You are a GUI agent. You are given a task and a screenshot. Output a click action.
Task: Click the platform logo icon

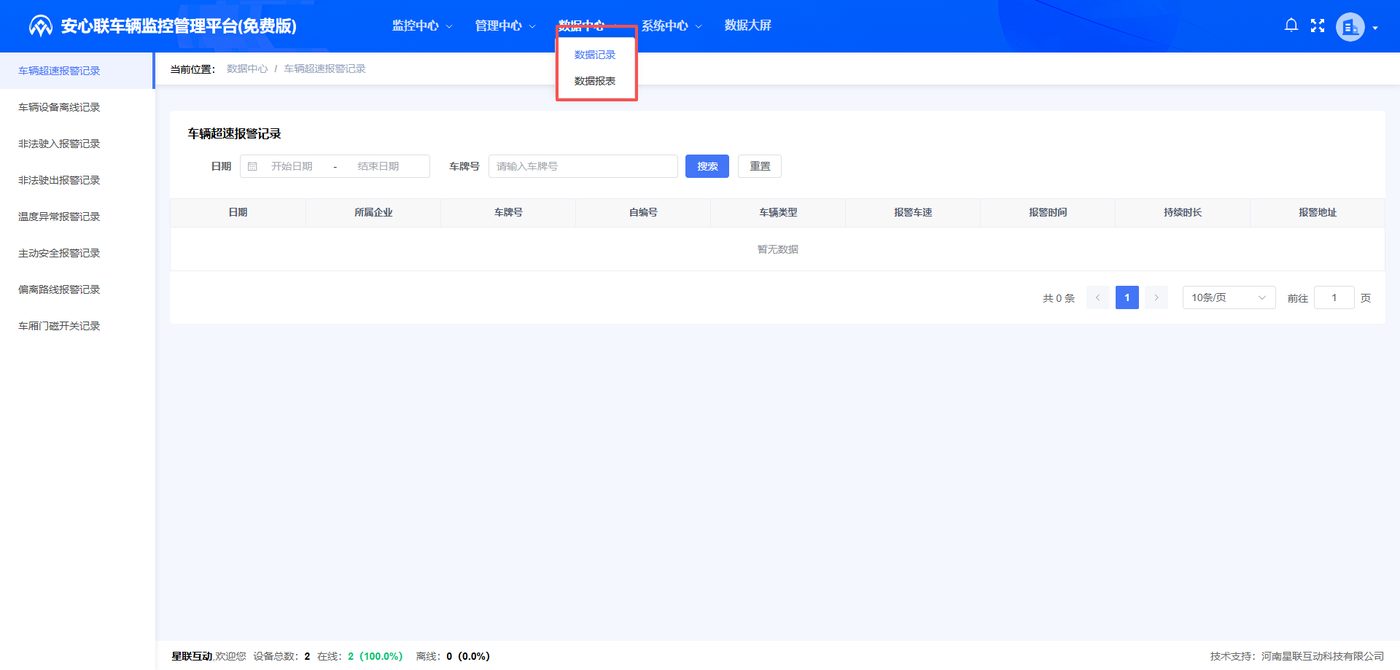click(40, 26)
